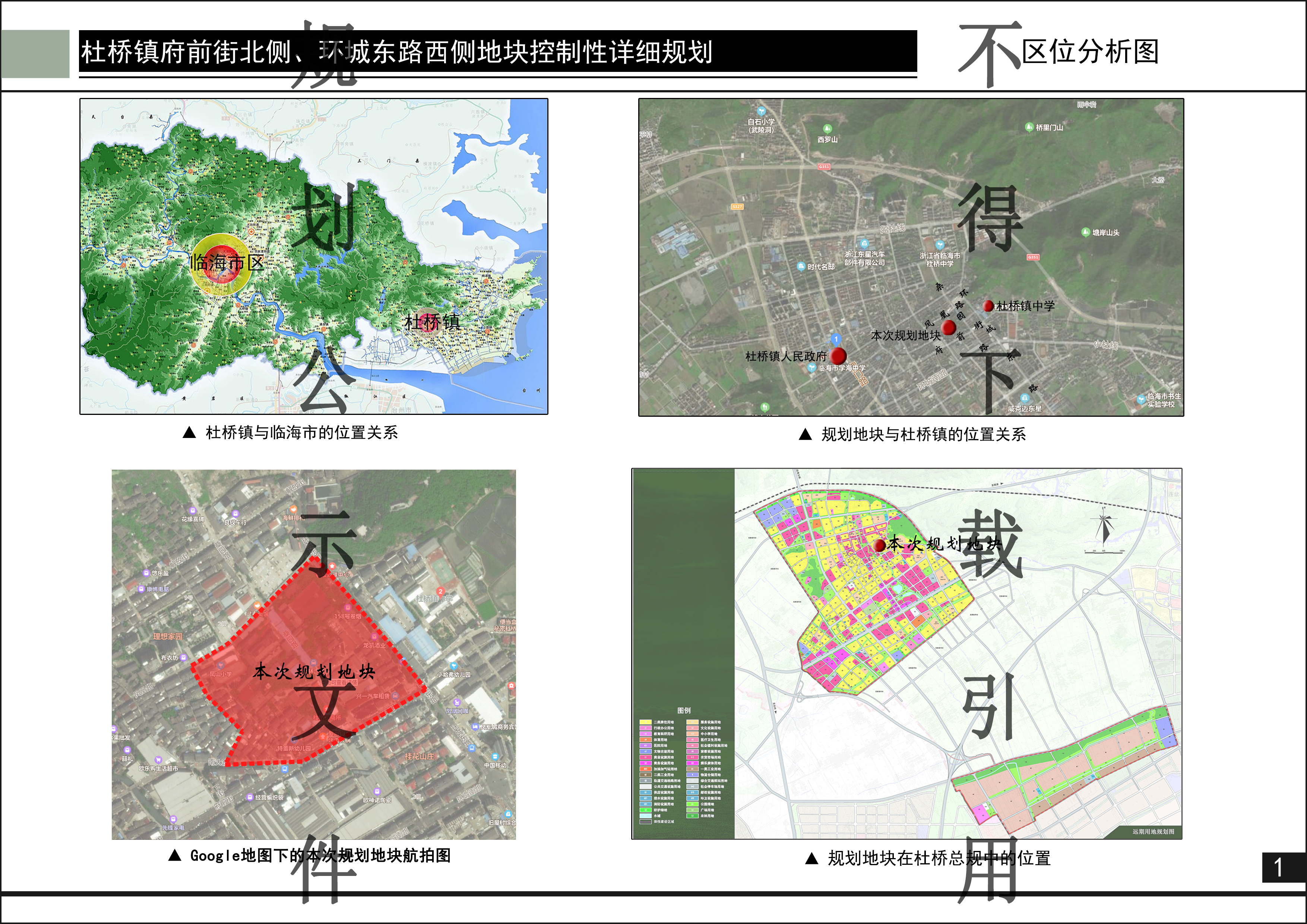The image size is (1307, 924).
Task: Click the red marker beside 杜桥镇人民政府
Action: pos(838,356)
